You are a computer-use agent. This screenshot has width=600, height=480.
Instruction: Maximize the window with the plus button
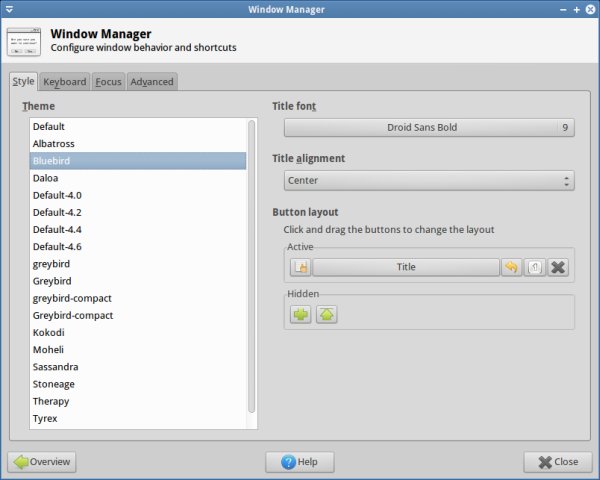577,10
